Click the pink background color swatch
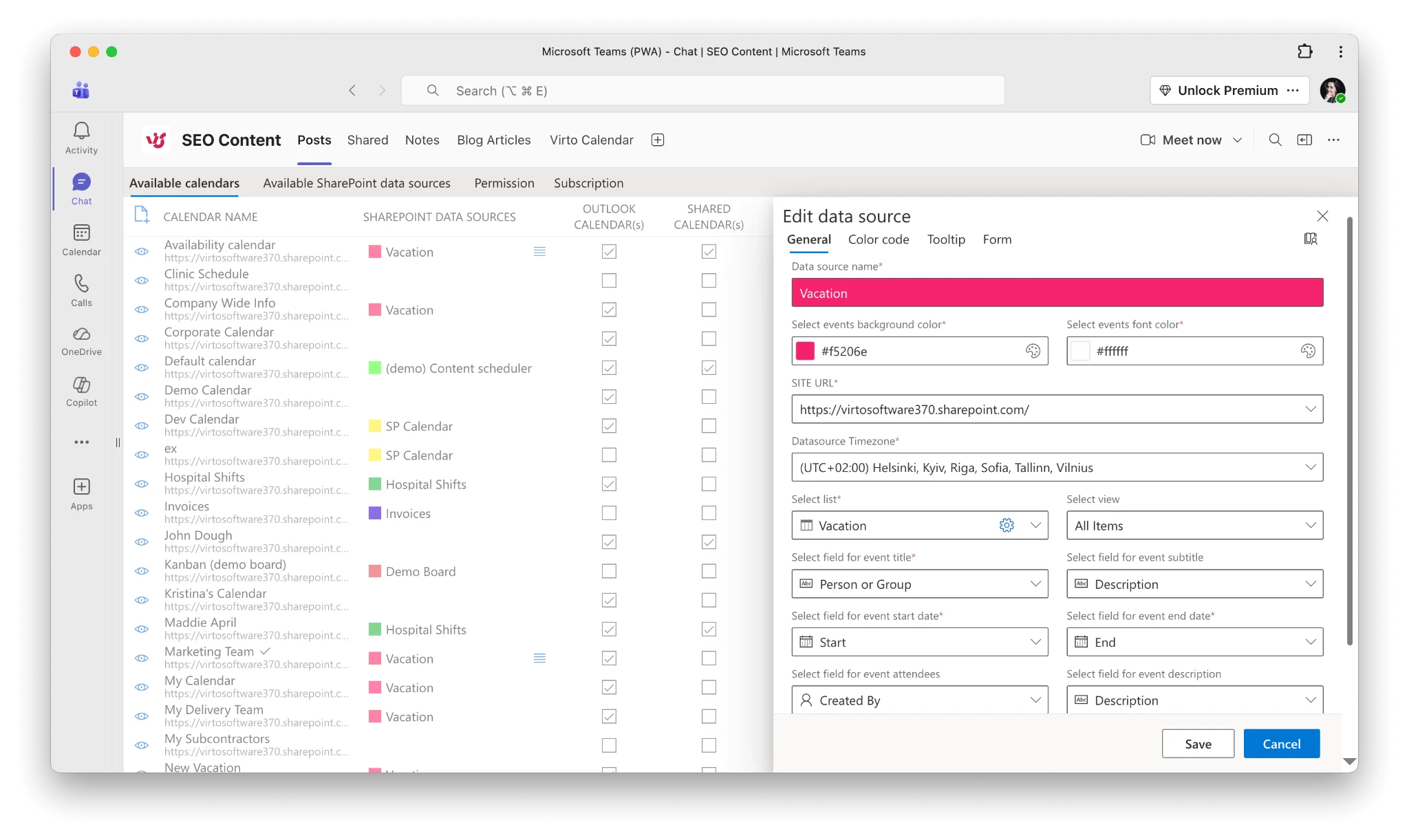The image size is (1409, 840). pos(805,351)
